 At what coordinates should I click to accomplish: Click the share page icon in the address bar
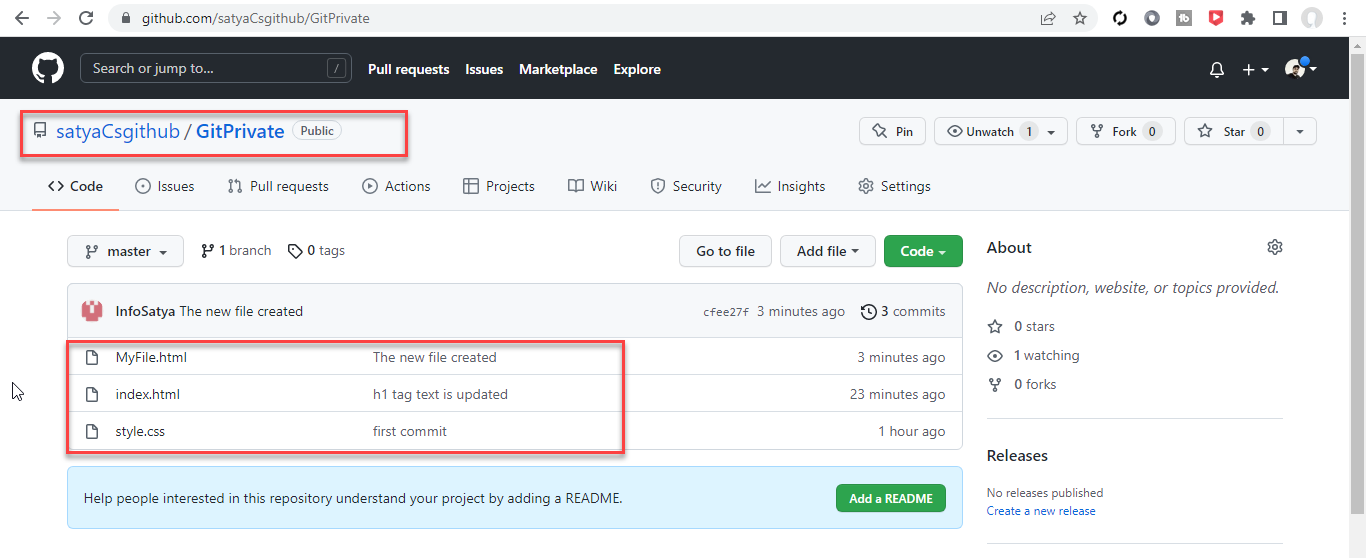tap(1048, 18)
